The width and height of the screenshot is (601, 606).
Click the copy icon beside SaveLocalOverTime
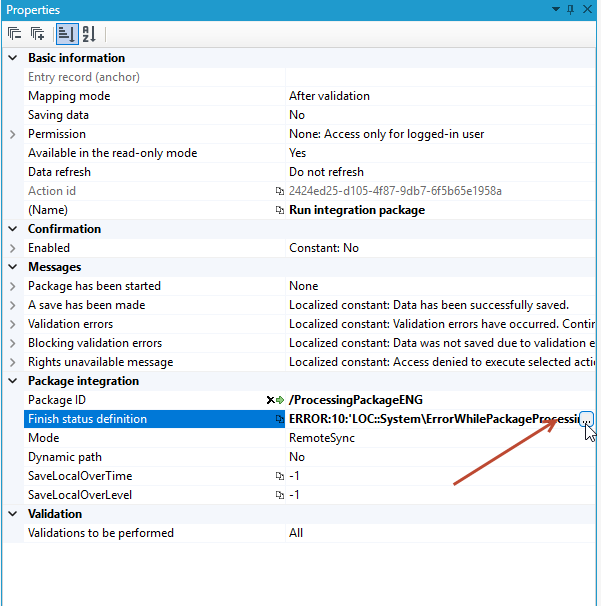click(279, 476)
